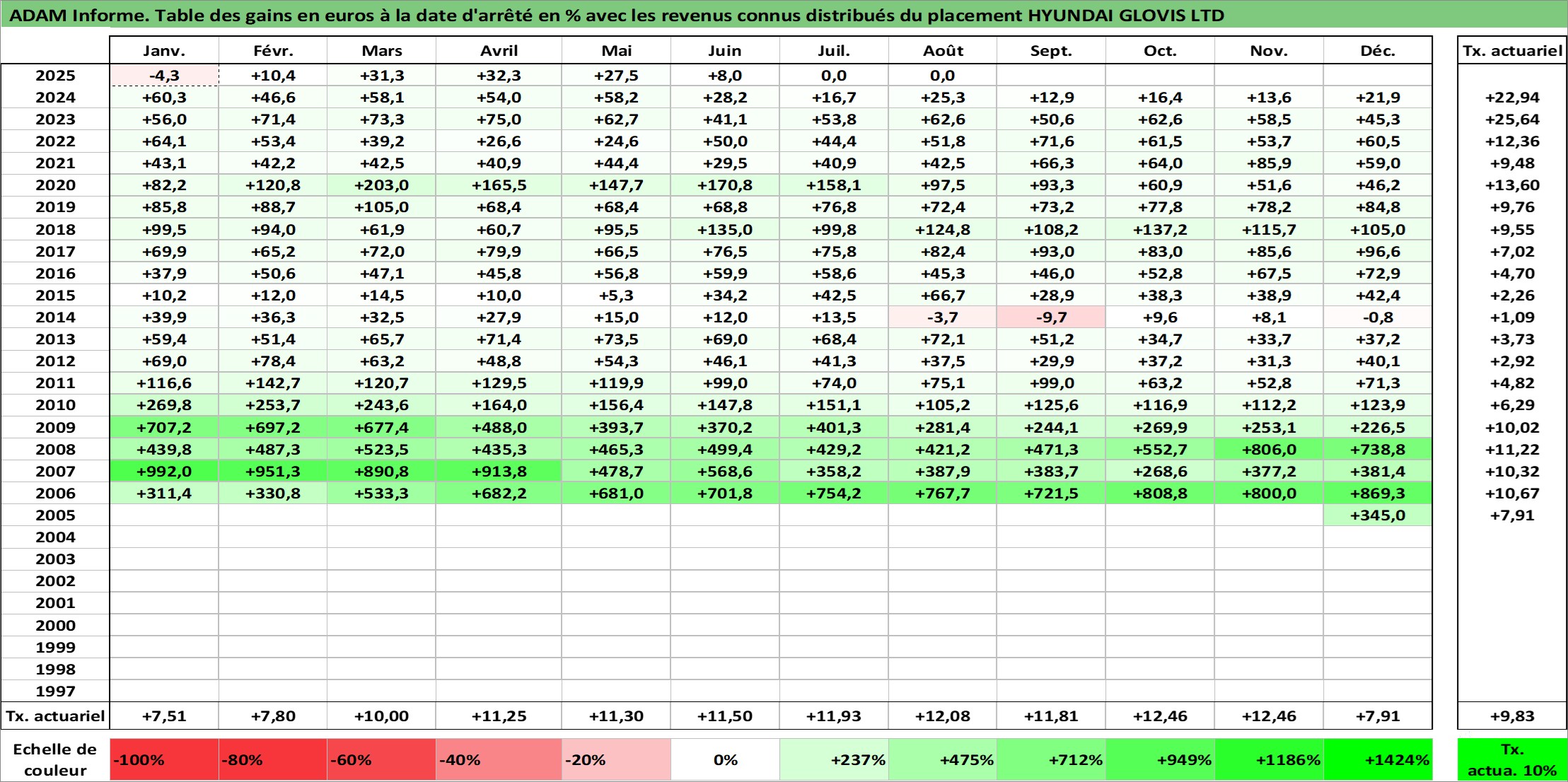Click the +170,8 cell in June 2020
1568x782 pixels.
[725, 185]
